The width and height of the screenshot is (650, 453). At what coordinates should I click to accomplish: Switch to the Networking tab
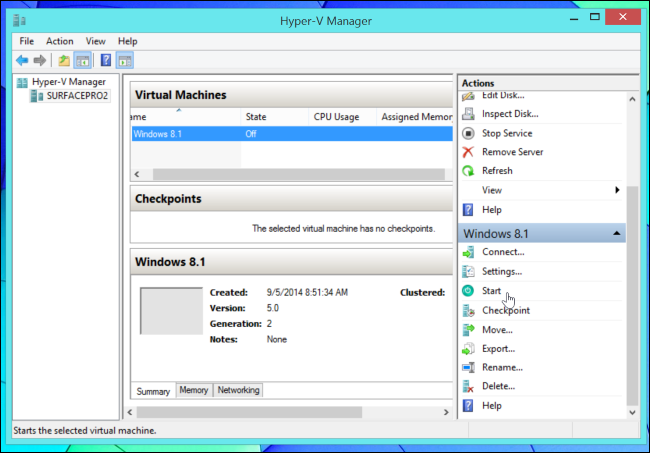pyautogui.click(x=238, y=390)
